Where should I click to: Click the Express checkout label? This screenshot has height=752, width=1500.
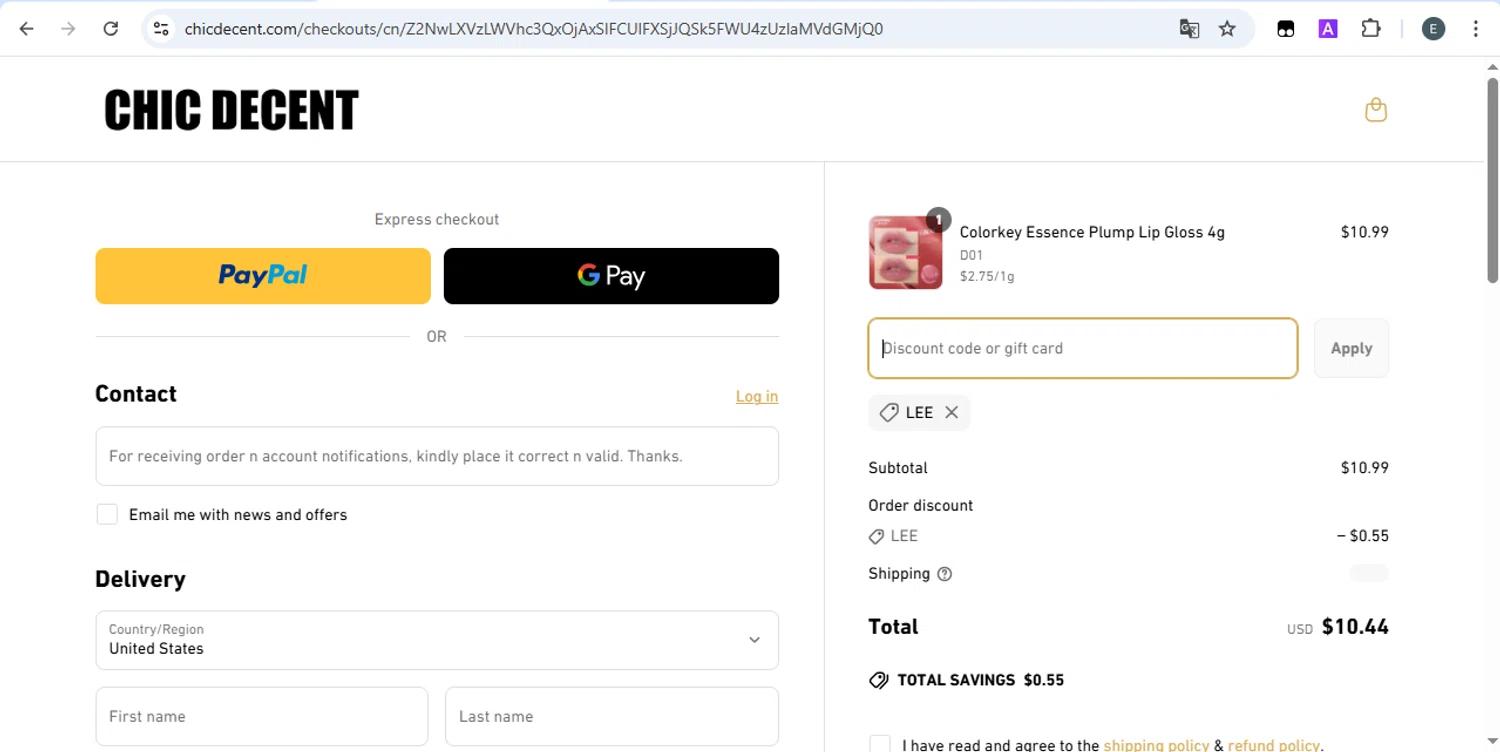click(x=437, y=219)
